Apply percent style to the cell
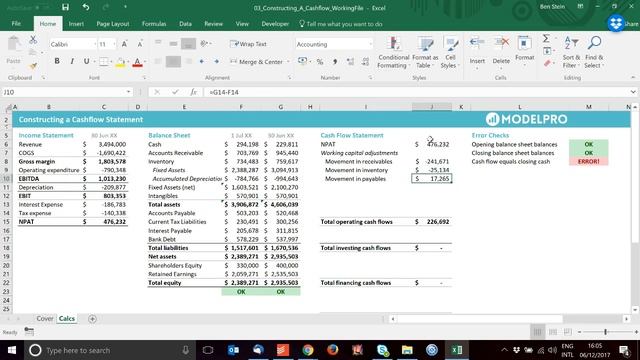The height and width of the screenshot is (360, 640). pyautogui.click(x=320, y=62)
